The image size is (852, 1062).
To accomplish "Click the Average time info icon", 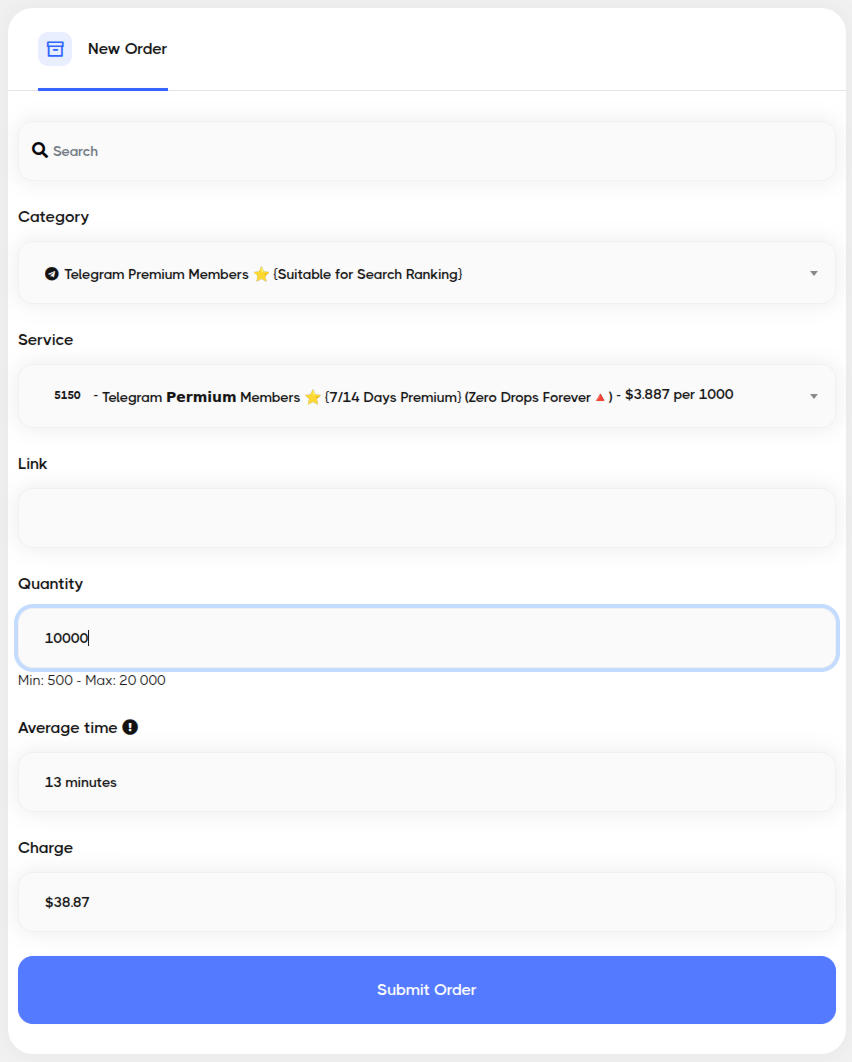I will [130, 727].
